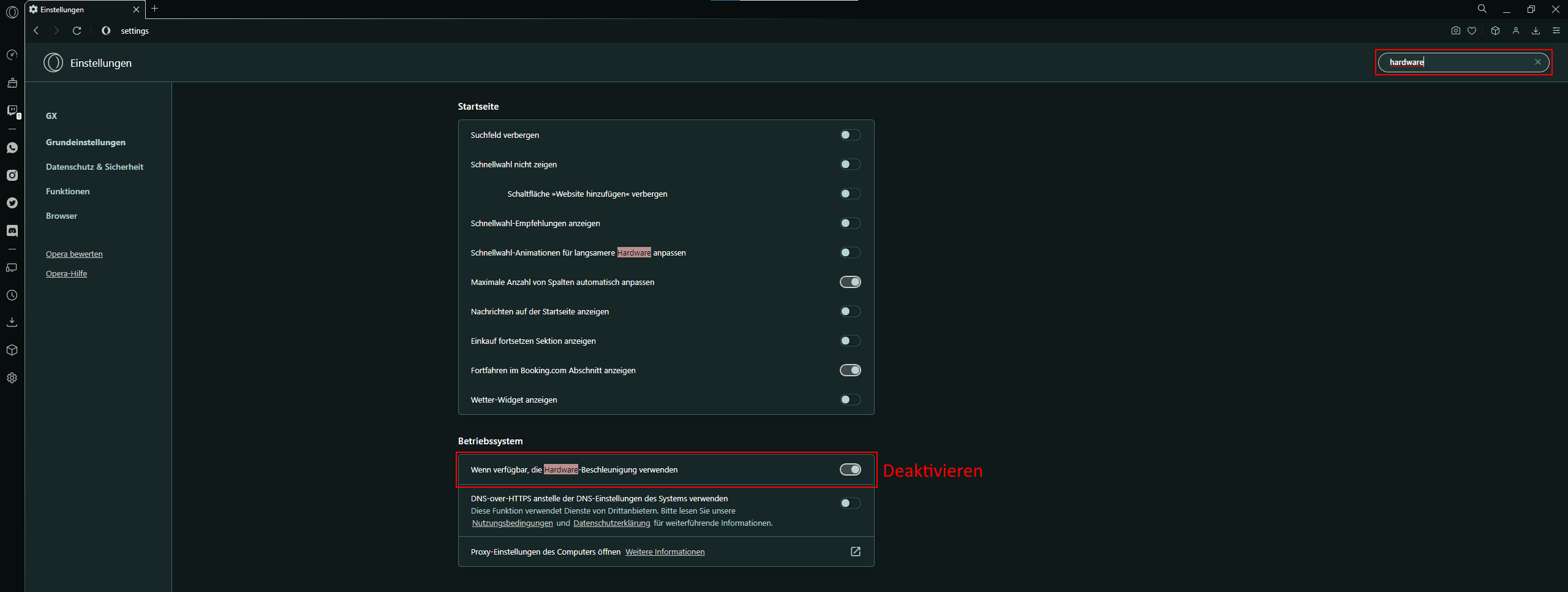This screenshot has width=1568, height=592.
Task: Open a new browser tab
Action: click(x=155, y=9)
